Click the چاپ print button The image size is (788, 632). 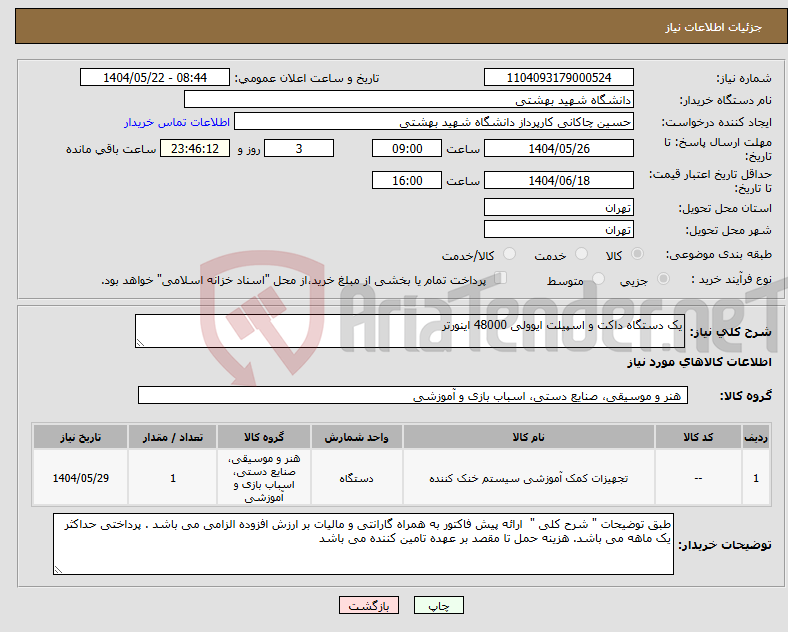[x=438, y=606]
